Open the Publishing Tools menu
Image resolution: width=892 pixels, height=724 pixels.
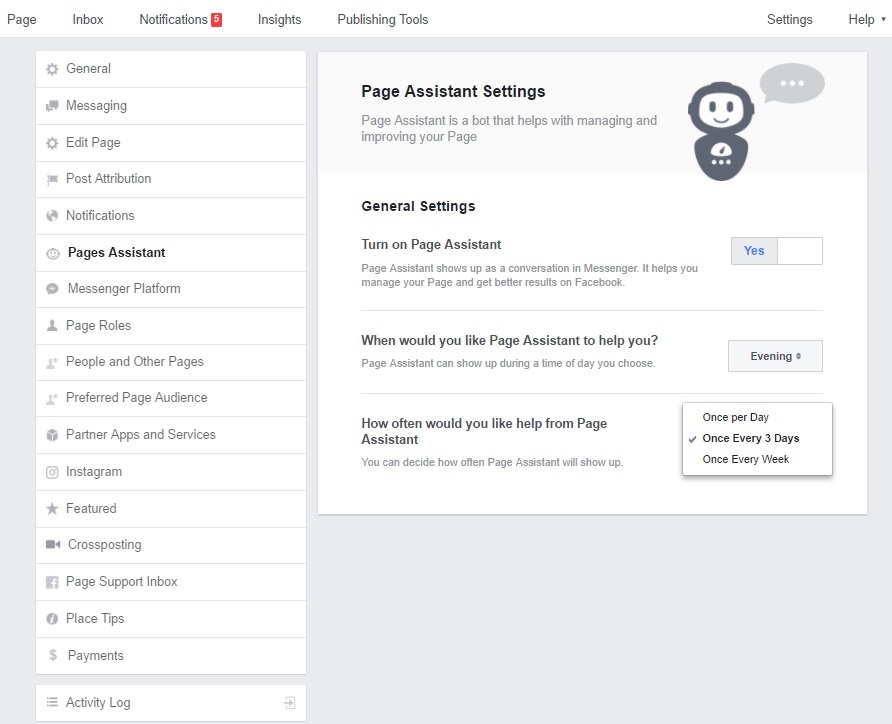coord(382,19)
